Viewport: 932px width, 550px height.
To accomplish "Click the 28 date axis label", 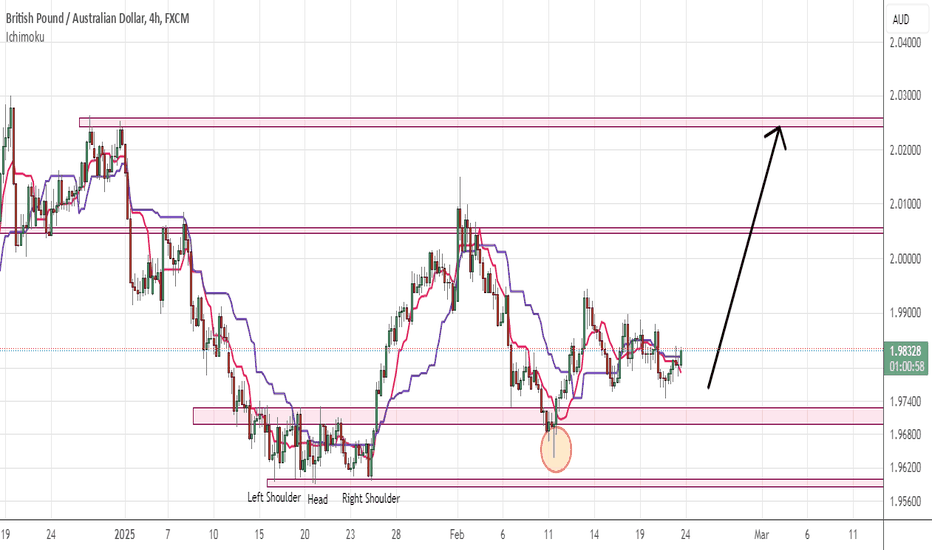I will [396, 535].
